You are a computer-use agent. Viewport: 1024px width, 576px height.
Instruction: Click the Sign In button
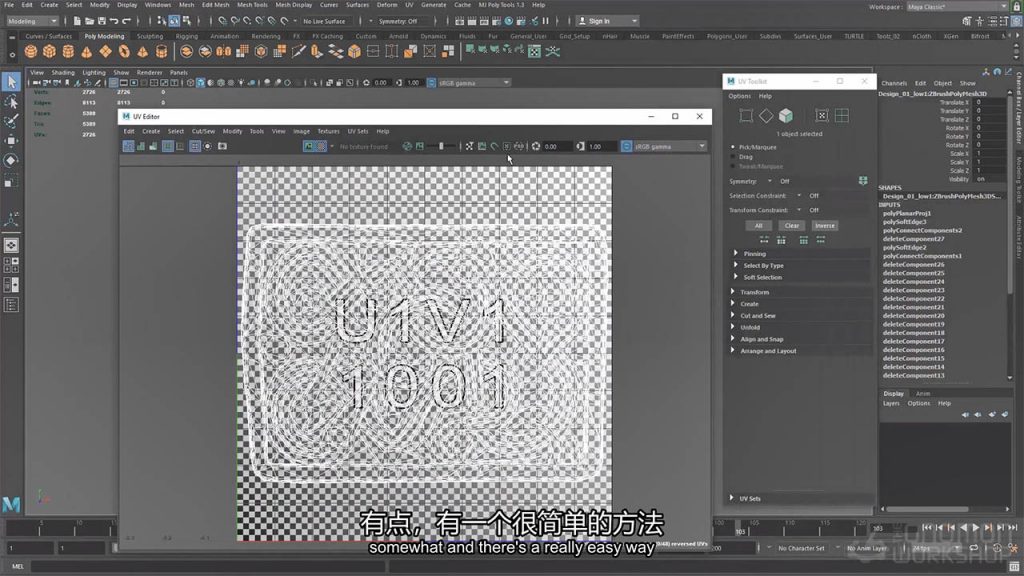point(607,21)
